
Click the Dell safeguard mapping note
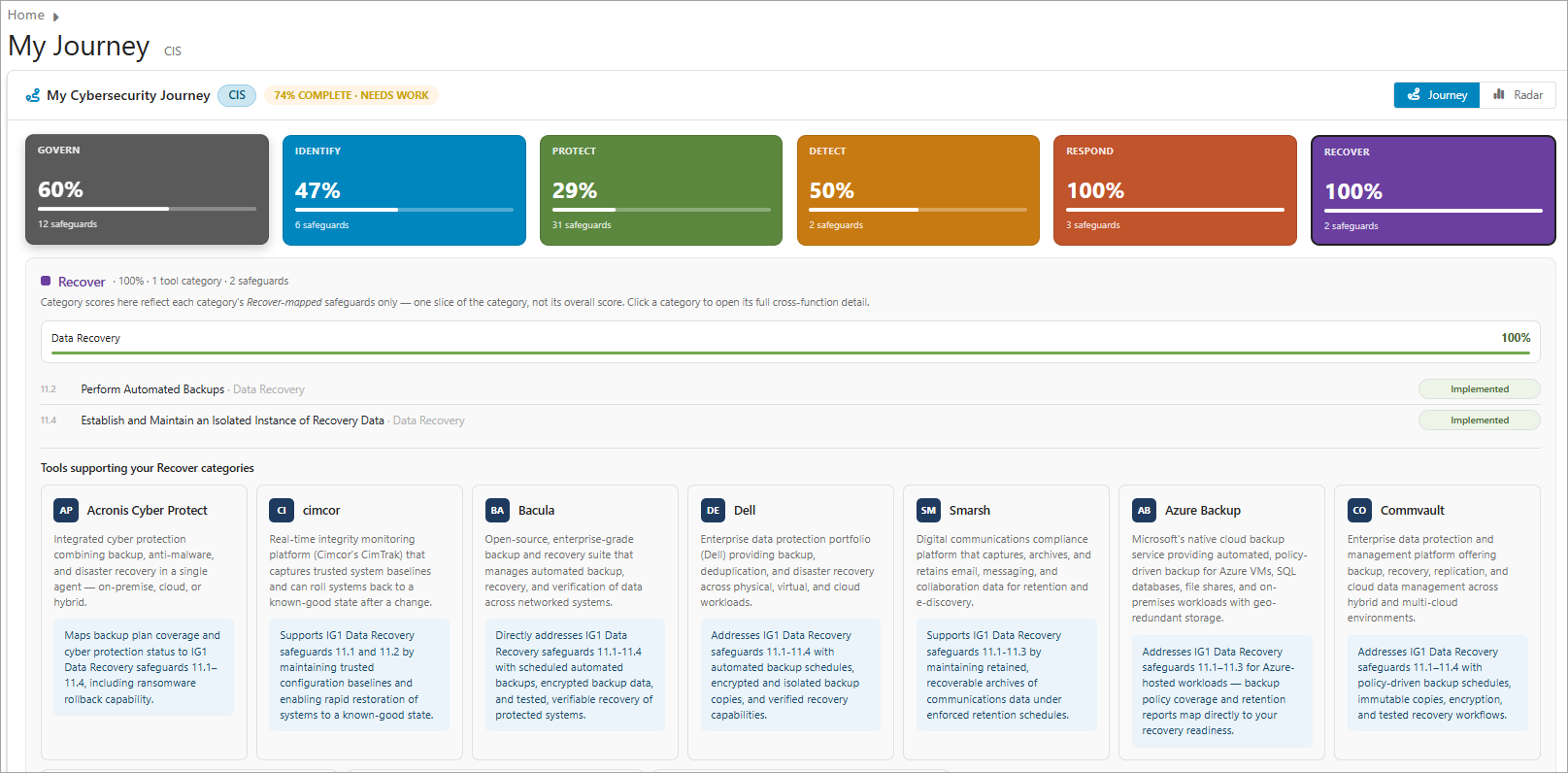pyautogui.click(x=790, y=675)
